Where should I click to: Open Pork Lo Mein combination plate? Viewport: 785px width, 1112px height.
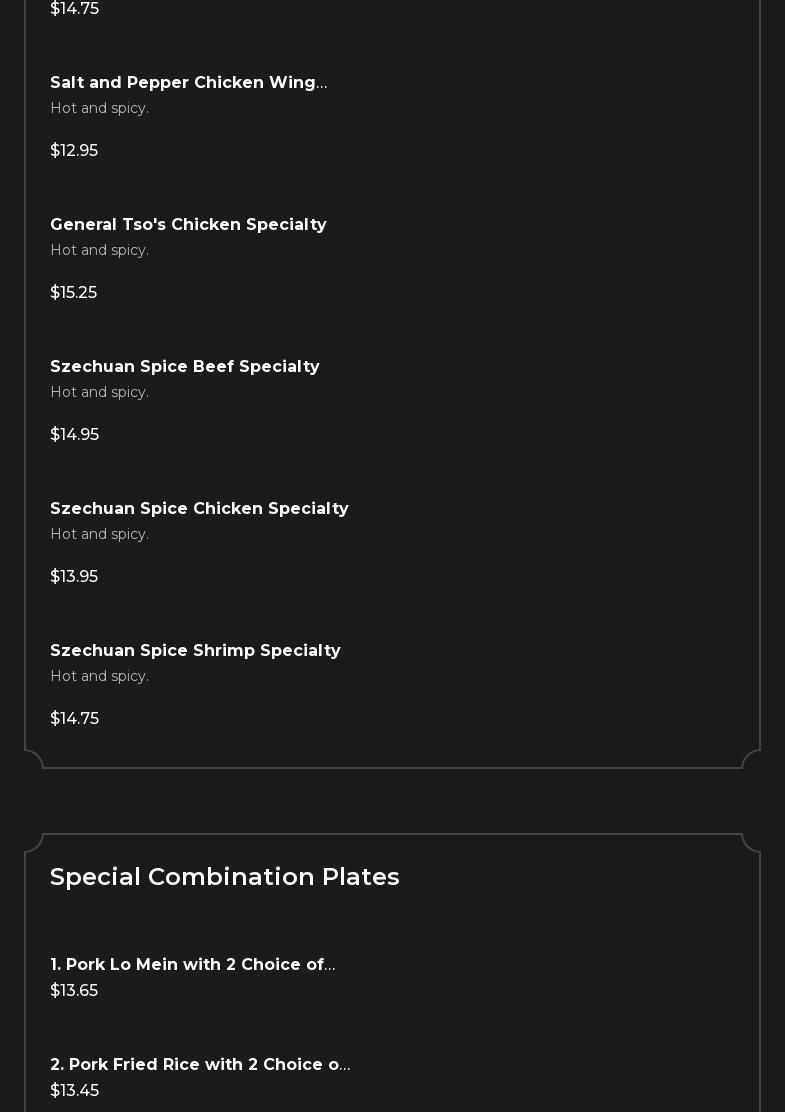[192, 965]
